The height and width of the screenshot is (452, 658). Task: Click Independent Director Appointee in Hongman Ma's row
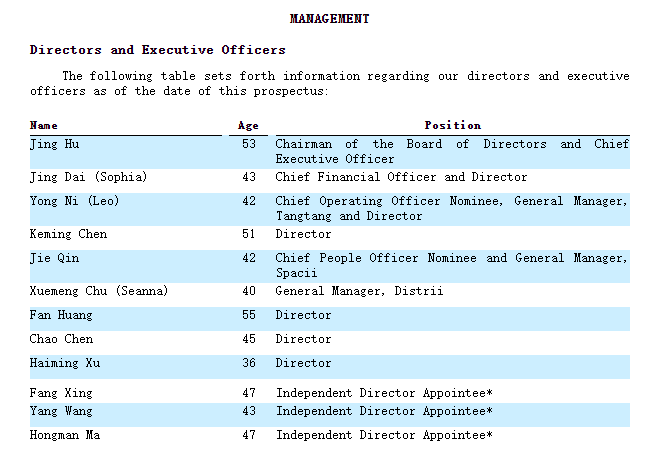coord(384,435)
